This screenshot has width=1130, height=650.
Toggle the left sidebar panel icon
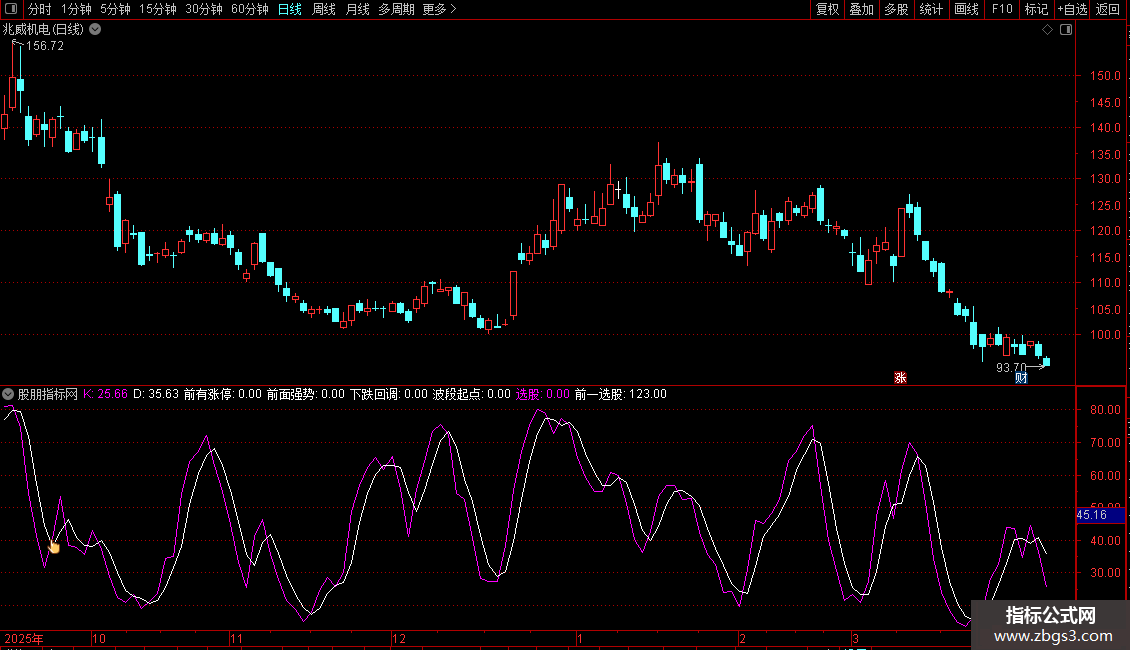tap(11, 10)
